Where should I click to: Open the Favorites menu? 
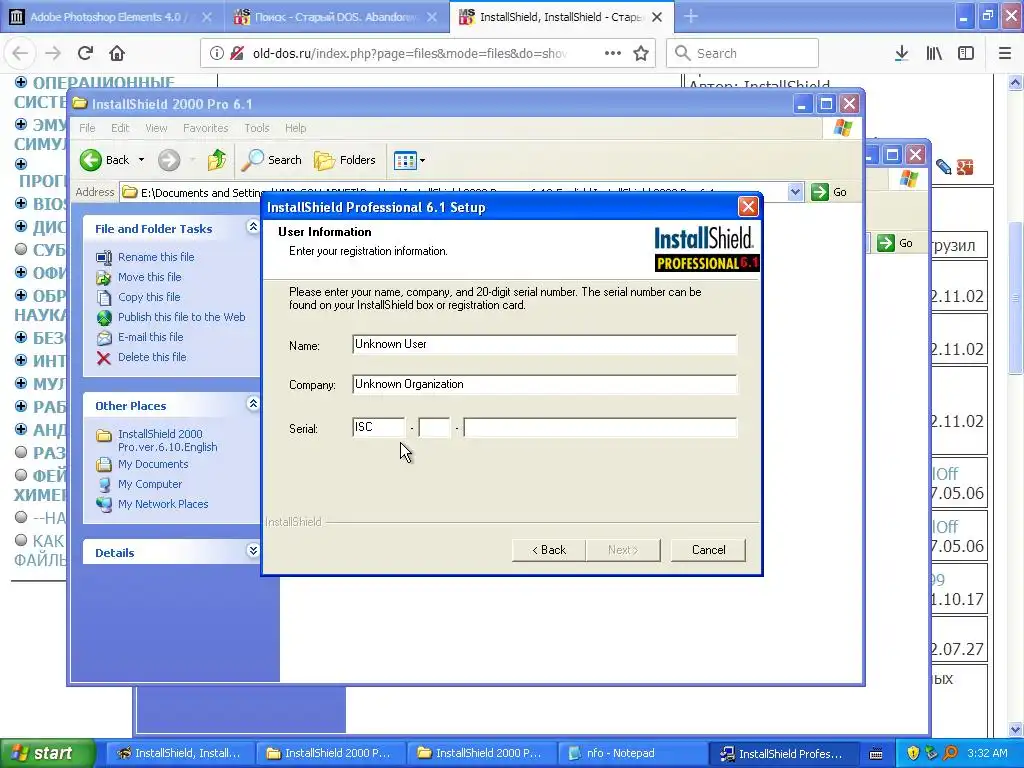click(205, 128)
